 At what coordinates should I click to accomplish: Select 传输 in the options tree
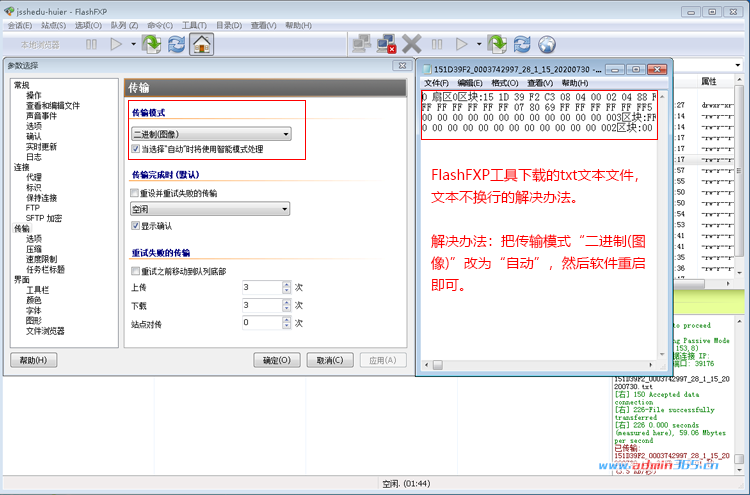click(x=22, y=229)
